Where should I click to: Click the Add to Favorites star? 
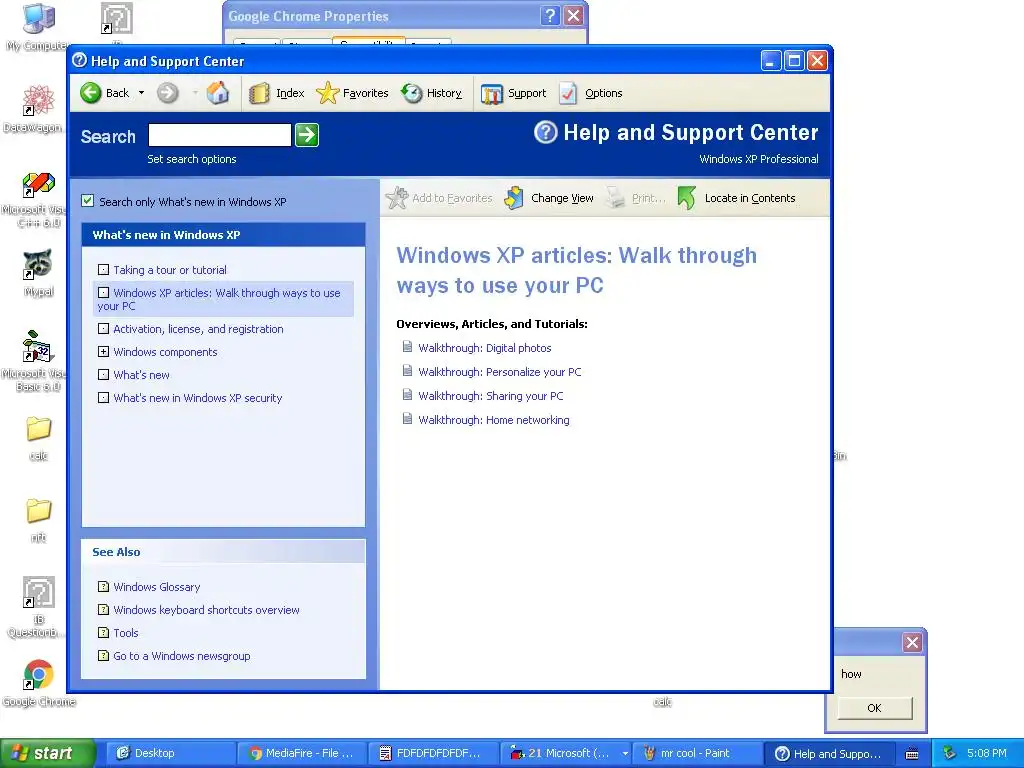(396, 198)
